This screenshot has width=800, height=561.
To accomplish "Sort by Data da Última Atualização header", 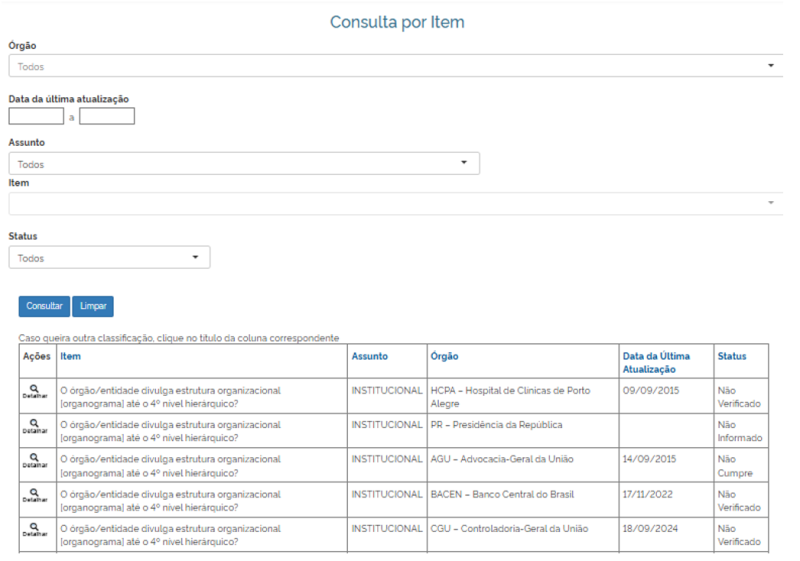I will pyautogui.click(x=655, y=362).
